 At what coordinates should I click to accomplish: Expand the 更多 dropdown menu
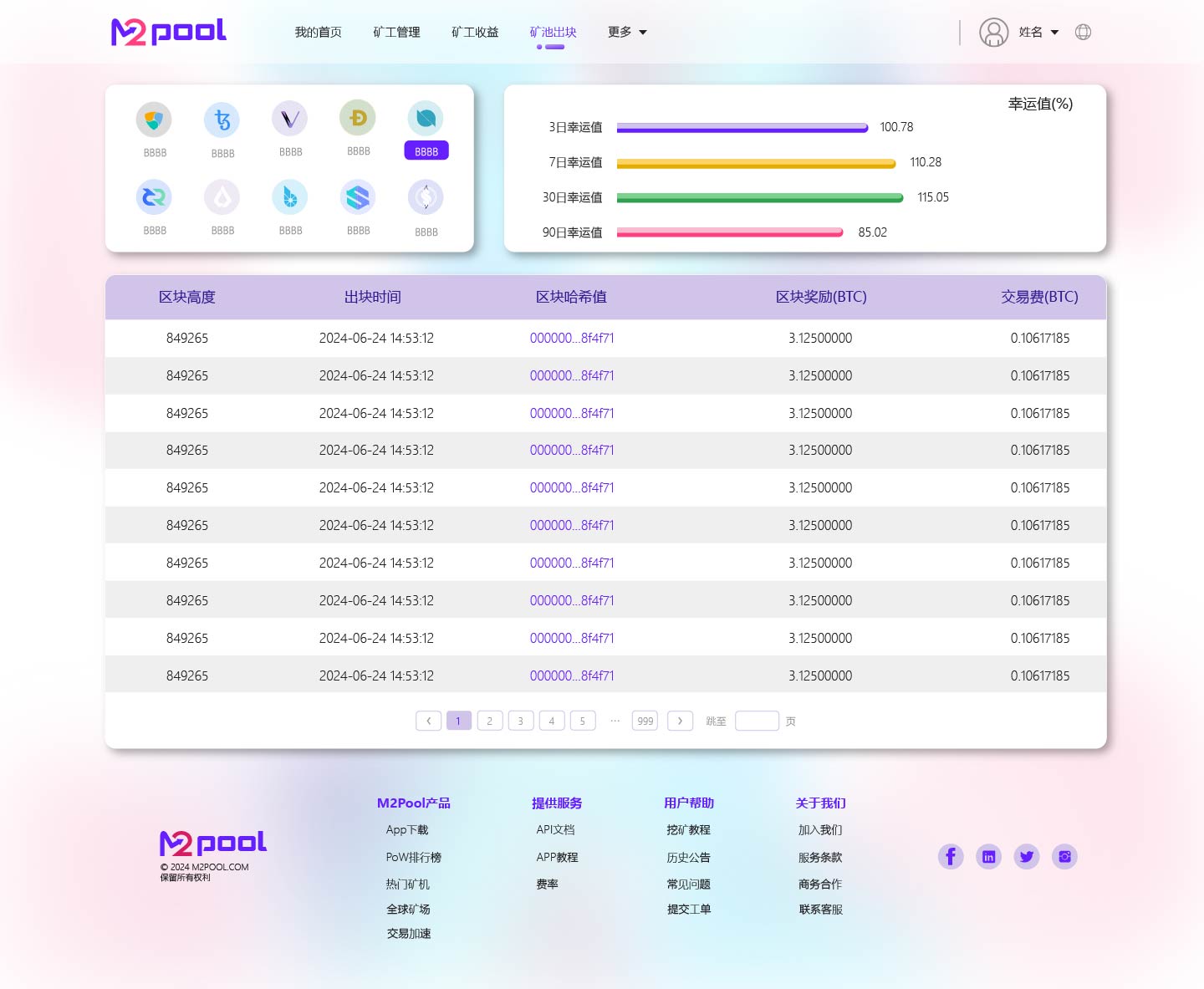point(627,33)
